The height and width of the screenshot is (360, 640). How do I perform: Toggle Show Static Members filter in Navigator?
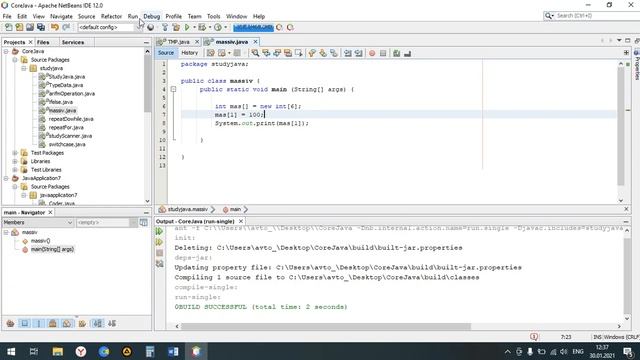[x=39, y=324]
